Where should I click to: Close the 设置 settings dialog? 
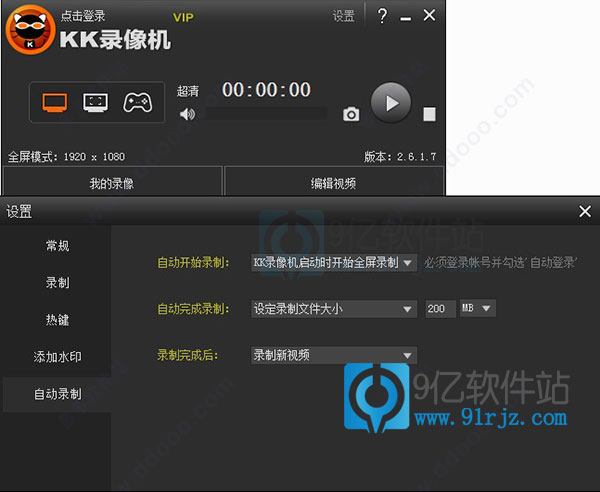(585, 211)
